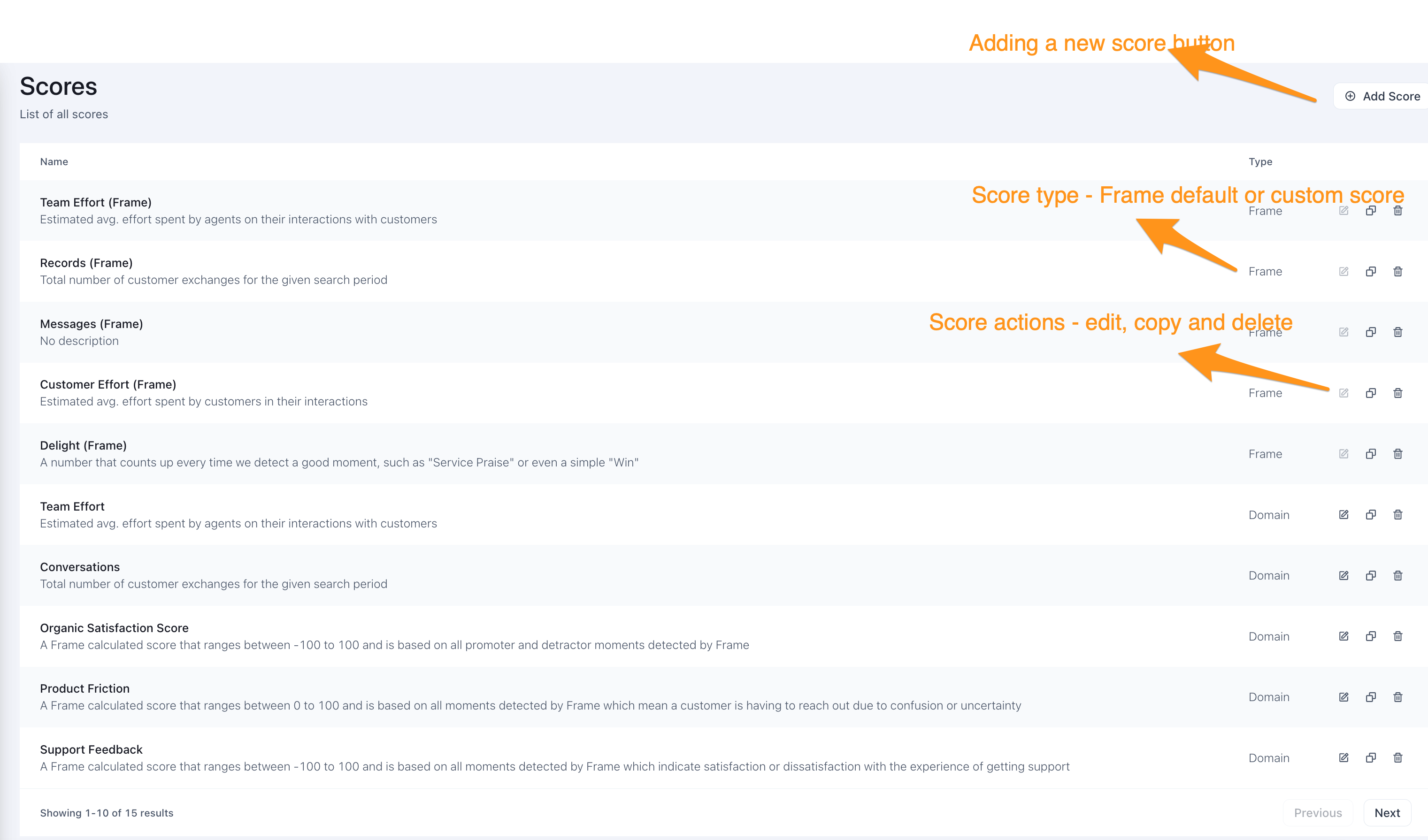The width and height of the screenshot is (1428, 840).
Task: Copy the Delight (Frame) score
Action: tap(1371, 454)
